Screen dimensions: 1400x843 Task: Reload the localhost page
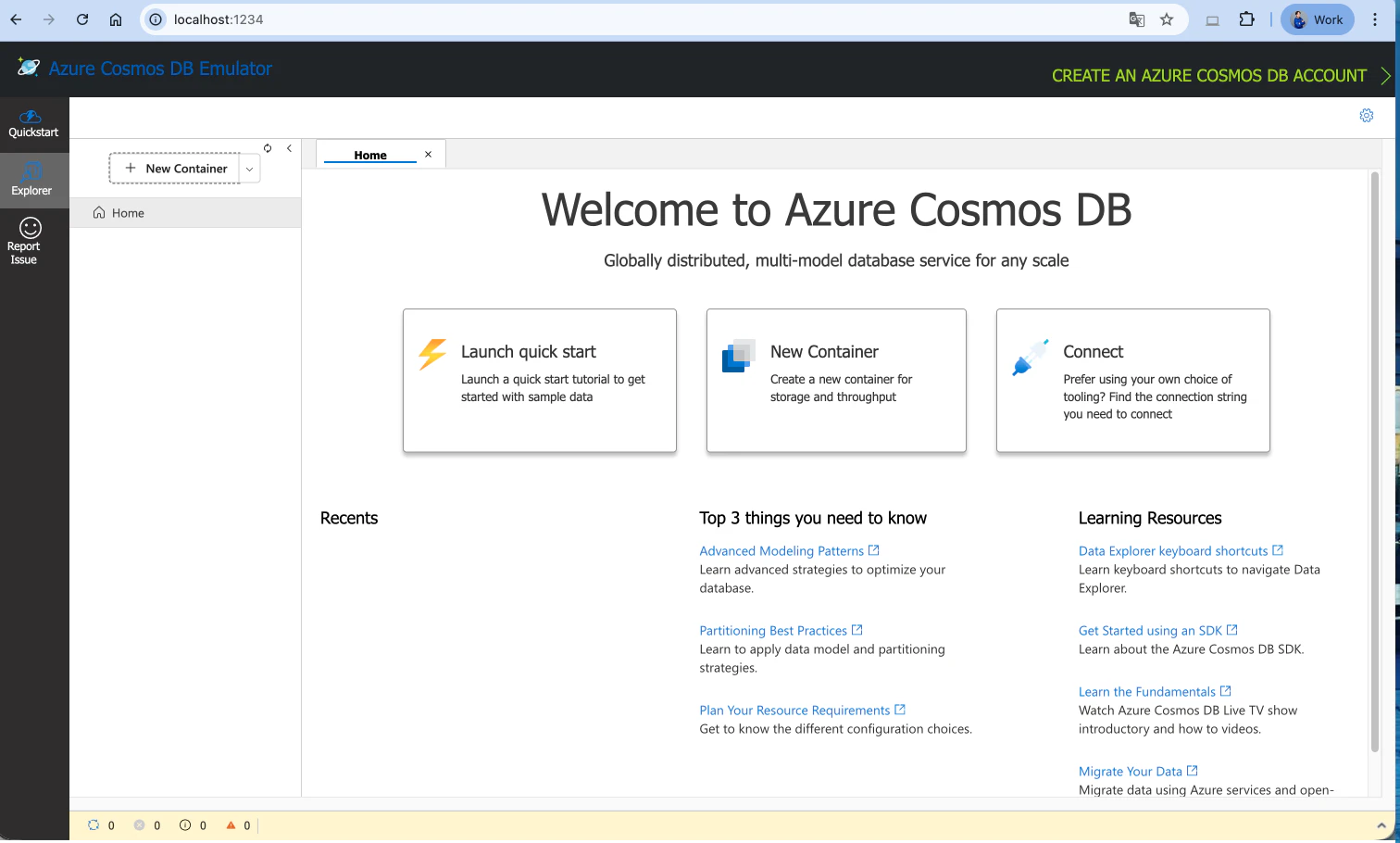pos(82,19)
